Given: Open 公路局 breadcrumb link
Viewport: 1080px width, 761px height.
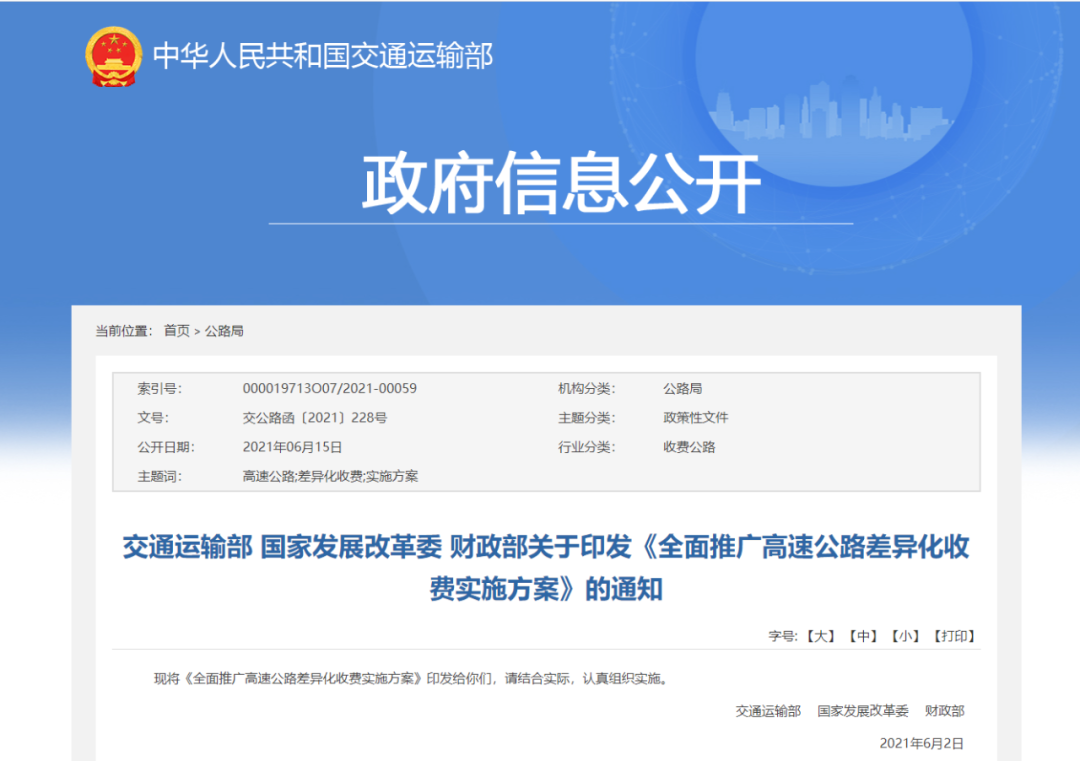Looking at the screenshot, I should (224, 331).
